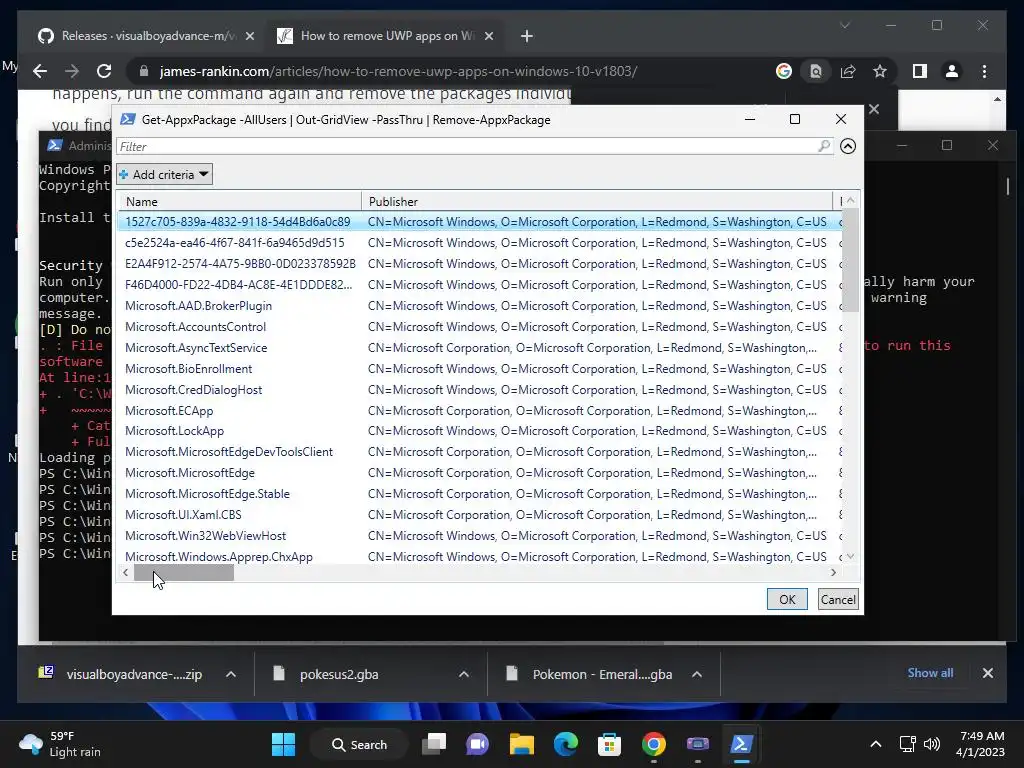
Task: Open Microsoft Store from the taskbar
Action: [x=609, y=744]
